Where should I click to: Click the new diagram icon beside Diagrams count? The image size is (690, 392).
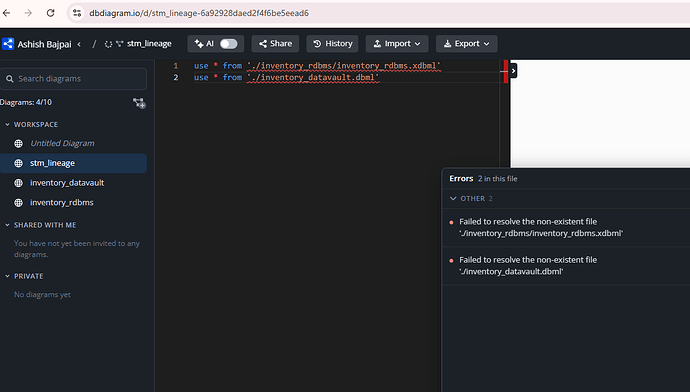[139, 103]
